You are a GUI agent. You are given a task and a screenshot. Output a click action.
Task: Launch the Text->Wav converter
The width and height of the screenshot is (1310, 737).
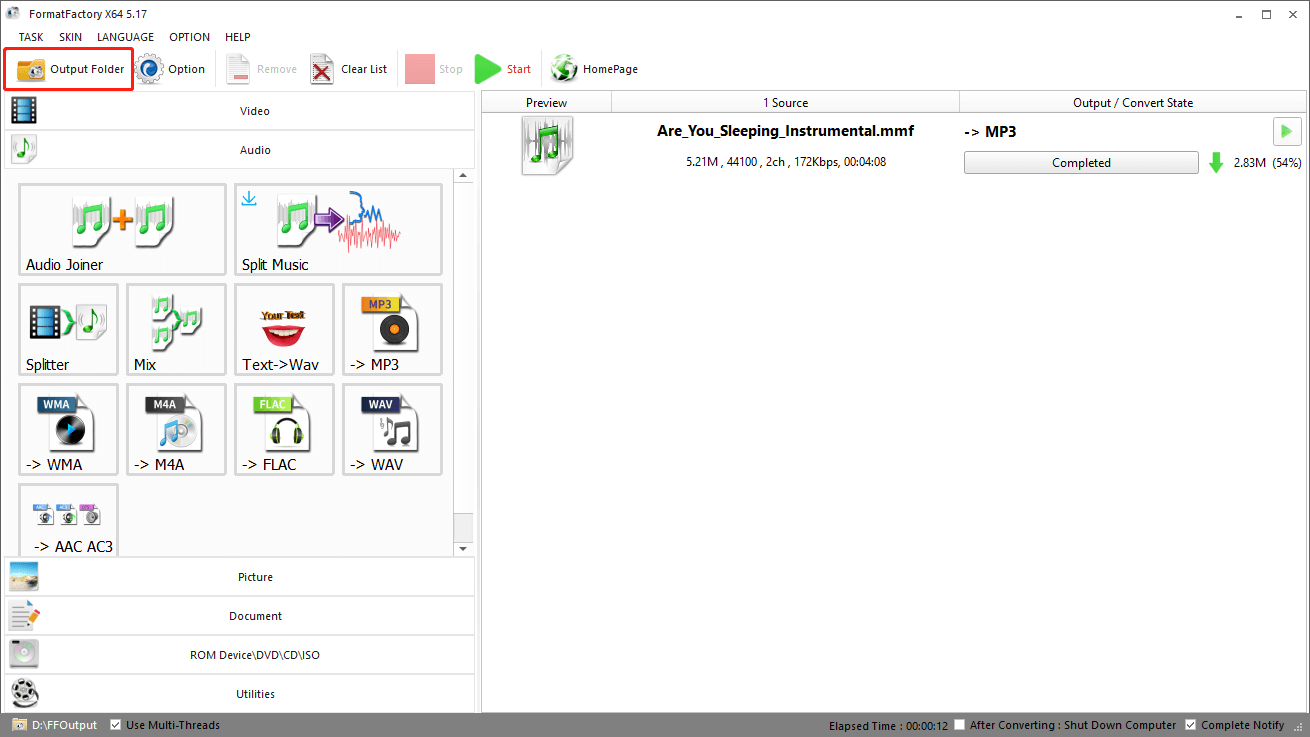tap(284, 329)
